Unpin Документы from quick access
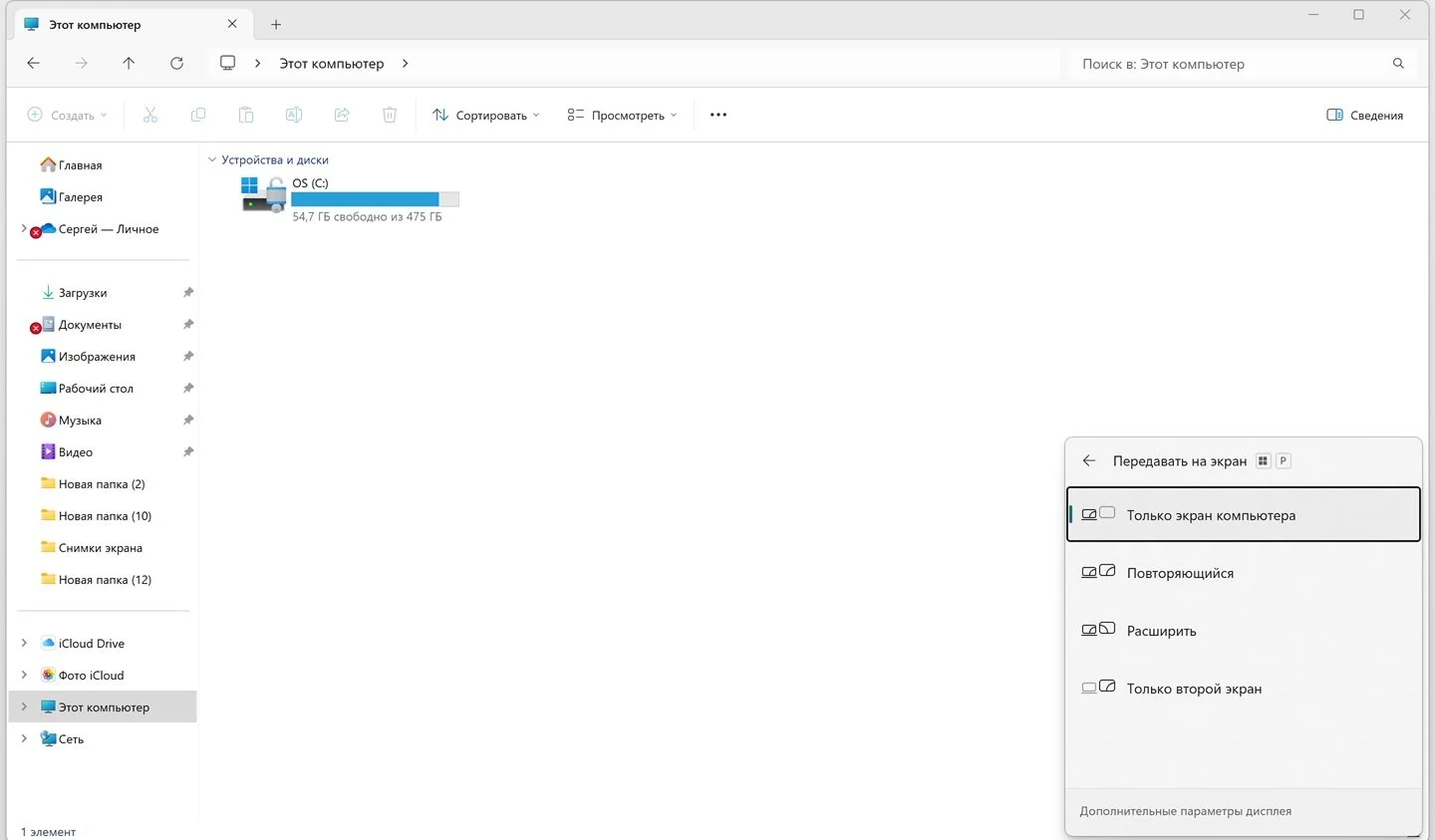 (x=188, y=325)
